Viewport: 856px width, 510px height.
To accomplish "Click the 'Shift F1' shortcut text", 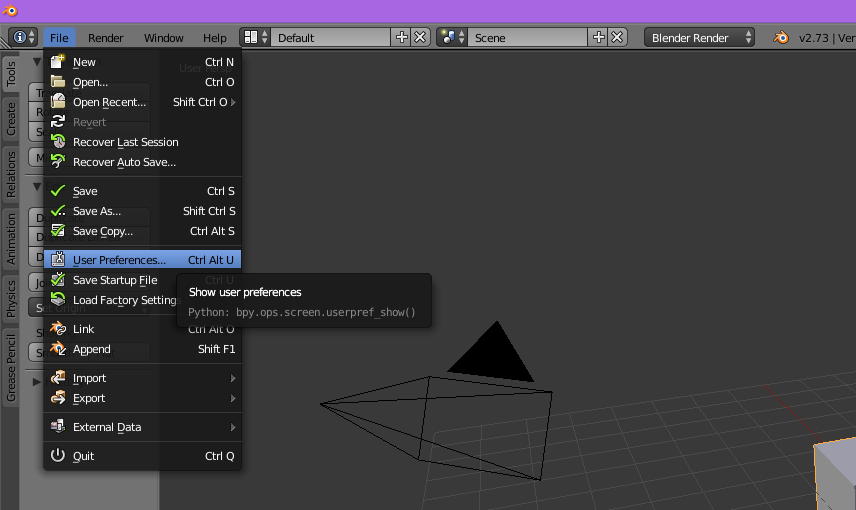I will pos(216,349).
